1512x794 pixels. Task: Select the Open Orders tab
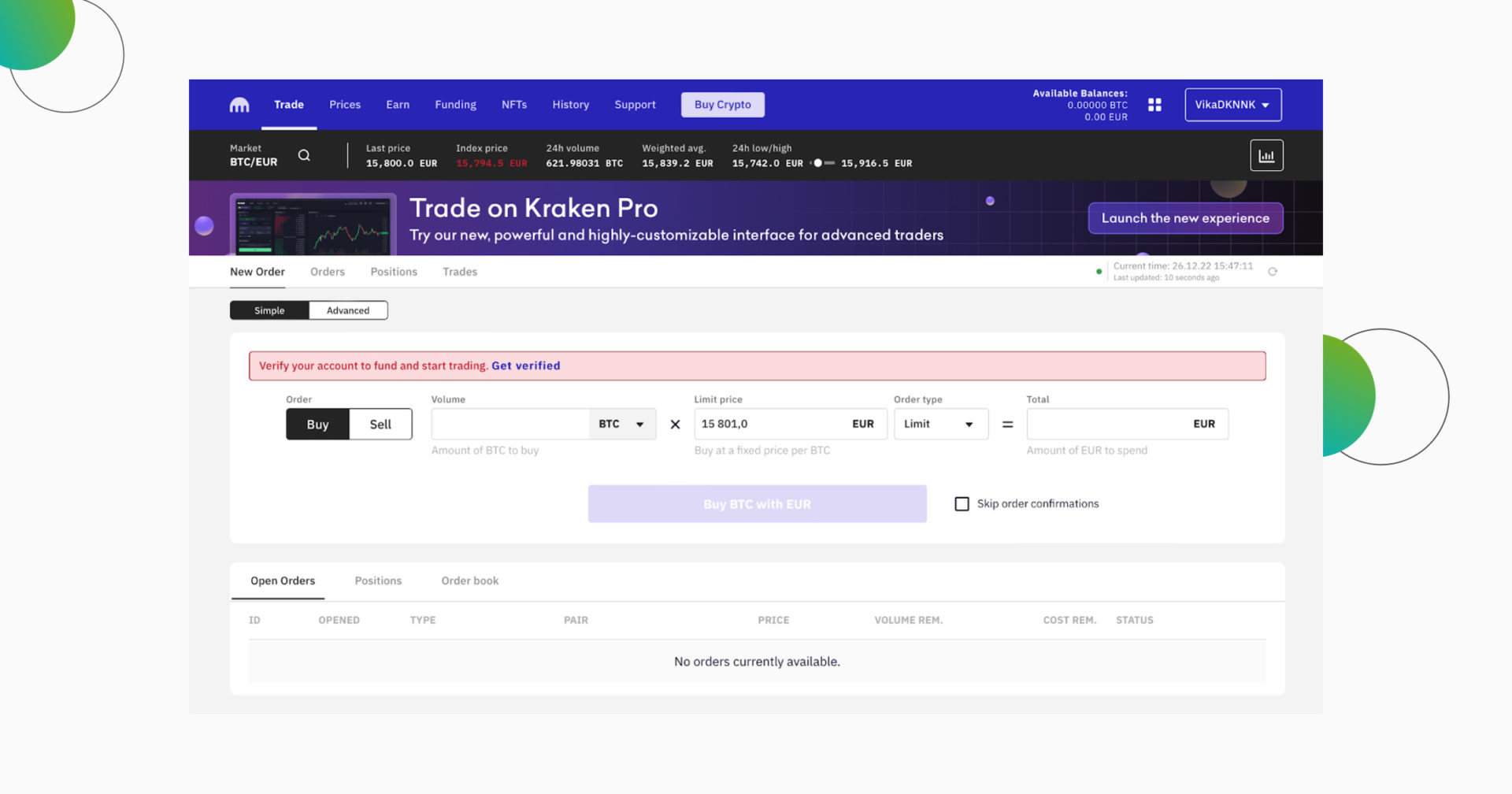(x=283, y=581)
